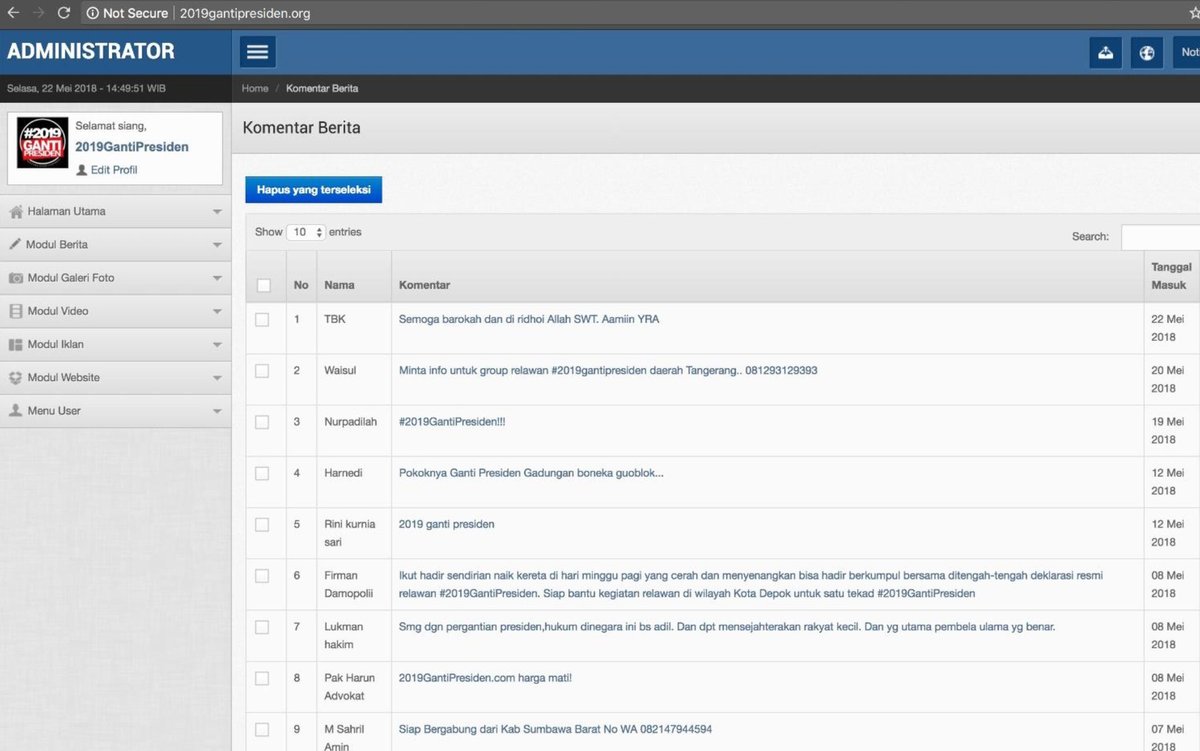Check the box for TBK comment row

[262, 320]
